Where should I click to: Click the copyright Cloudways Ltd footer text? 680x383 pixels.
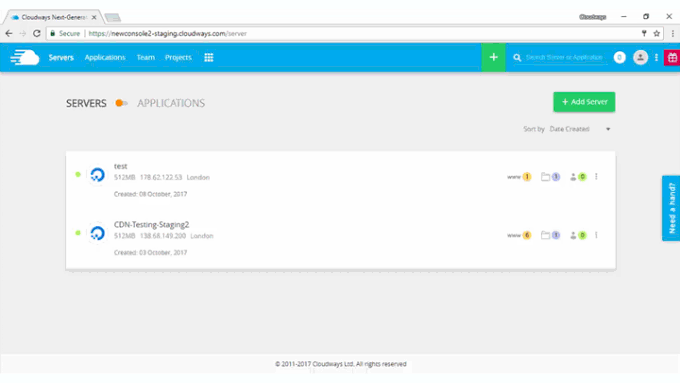click(x=340, y=364)
